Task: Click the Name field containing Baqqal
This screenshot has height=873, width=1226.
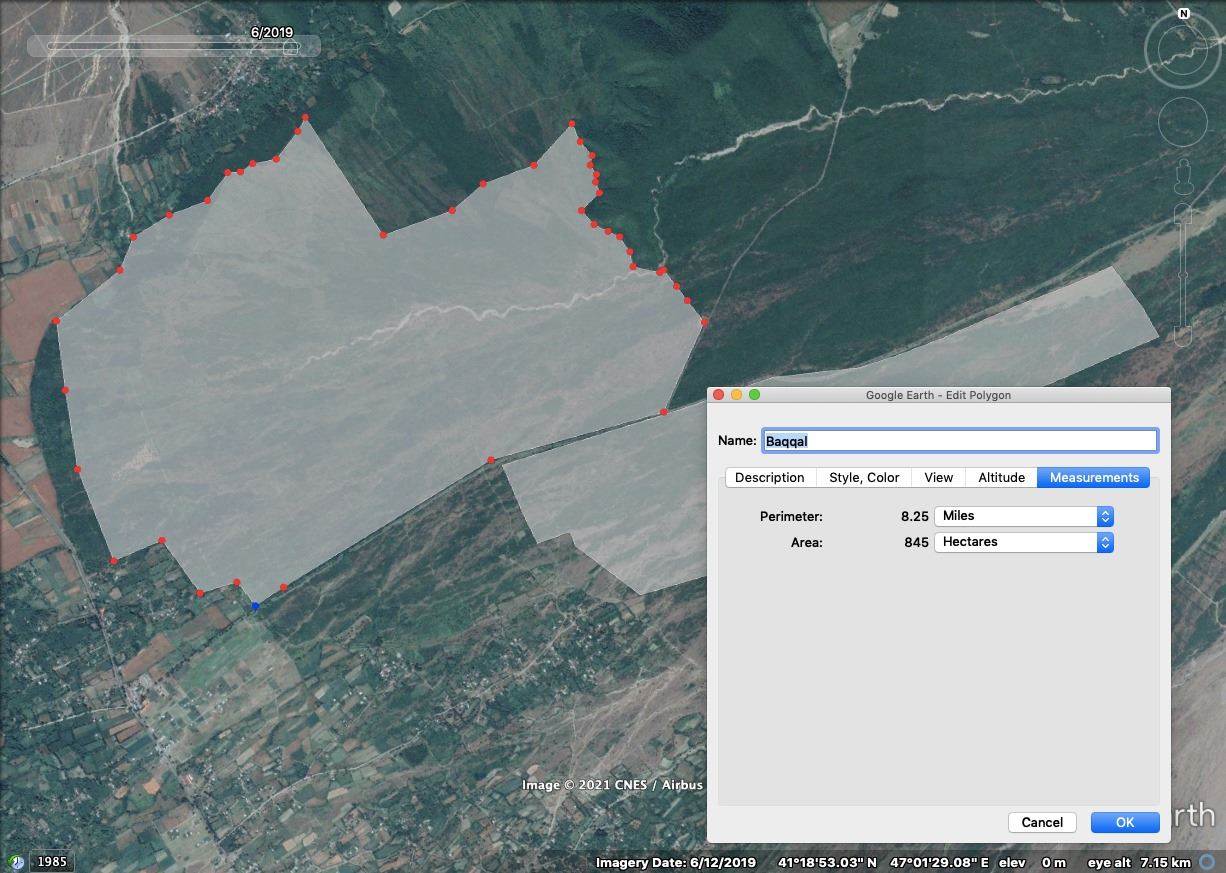Action: (960, 441)
